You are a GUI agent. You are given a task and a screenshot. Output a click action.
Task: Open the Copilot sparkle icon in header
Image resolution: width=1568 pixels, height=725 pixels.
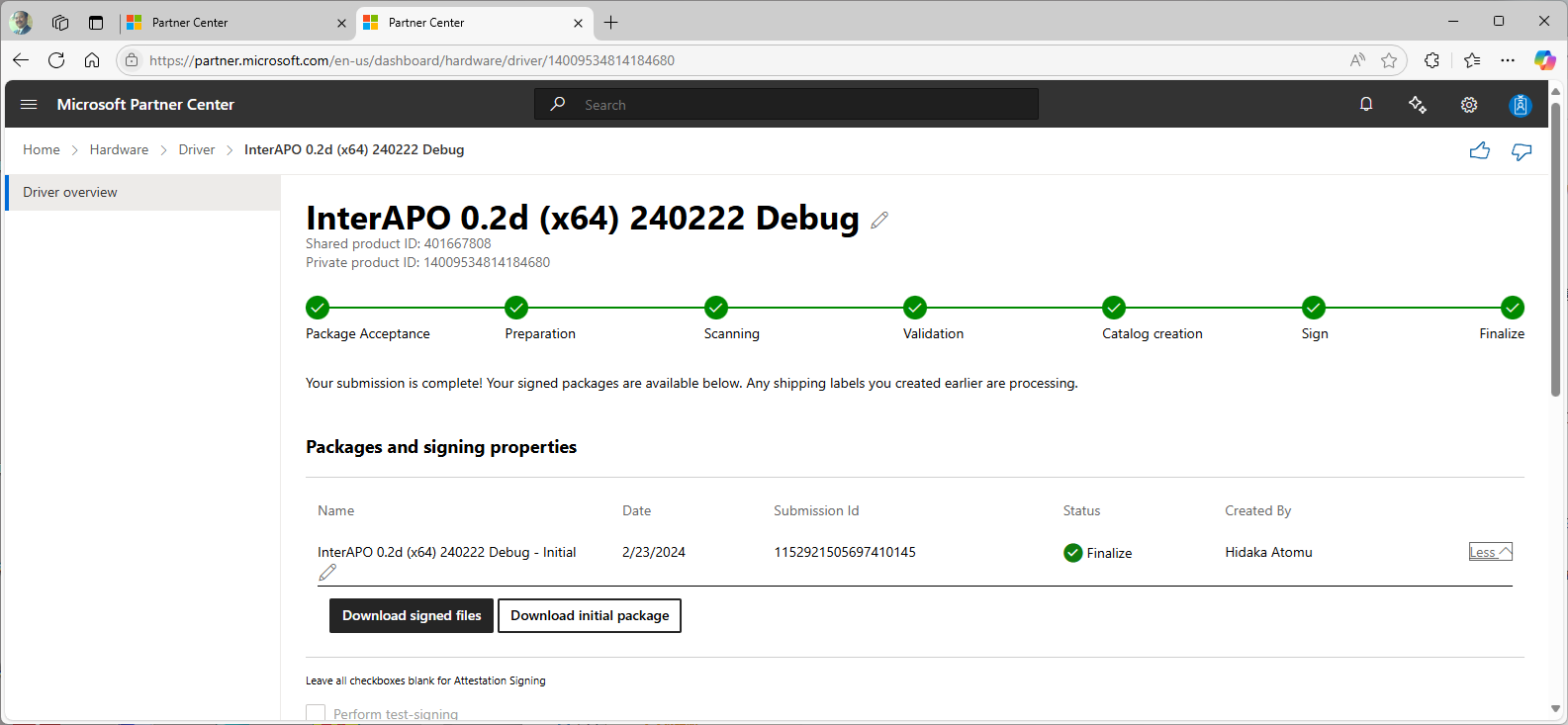pos(1417,105)
